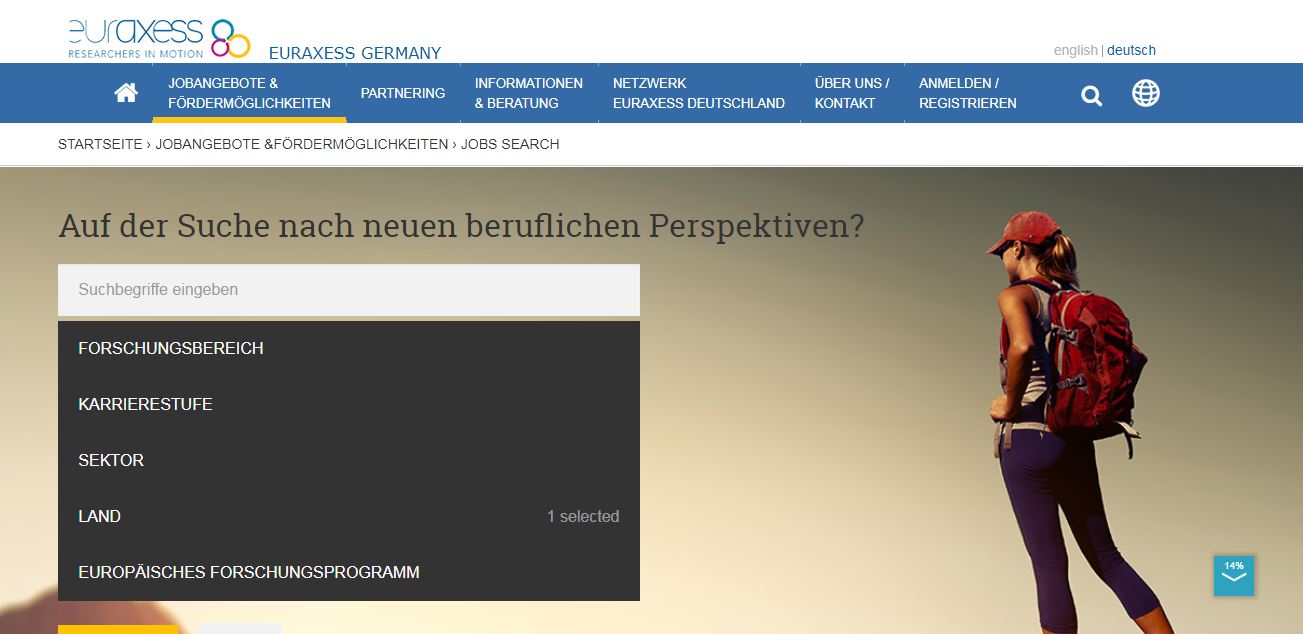Click the yellow search button below filters

118,629
